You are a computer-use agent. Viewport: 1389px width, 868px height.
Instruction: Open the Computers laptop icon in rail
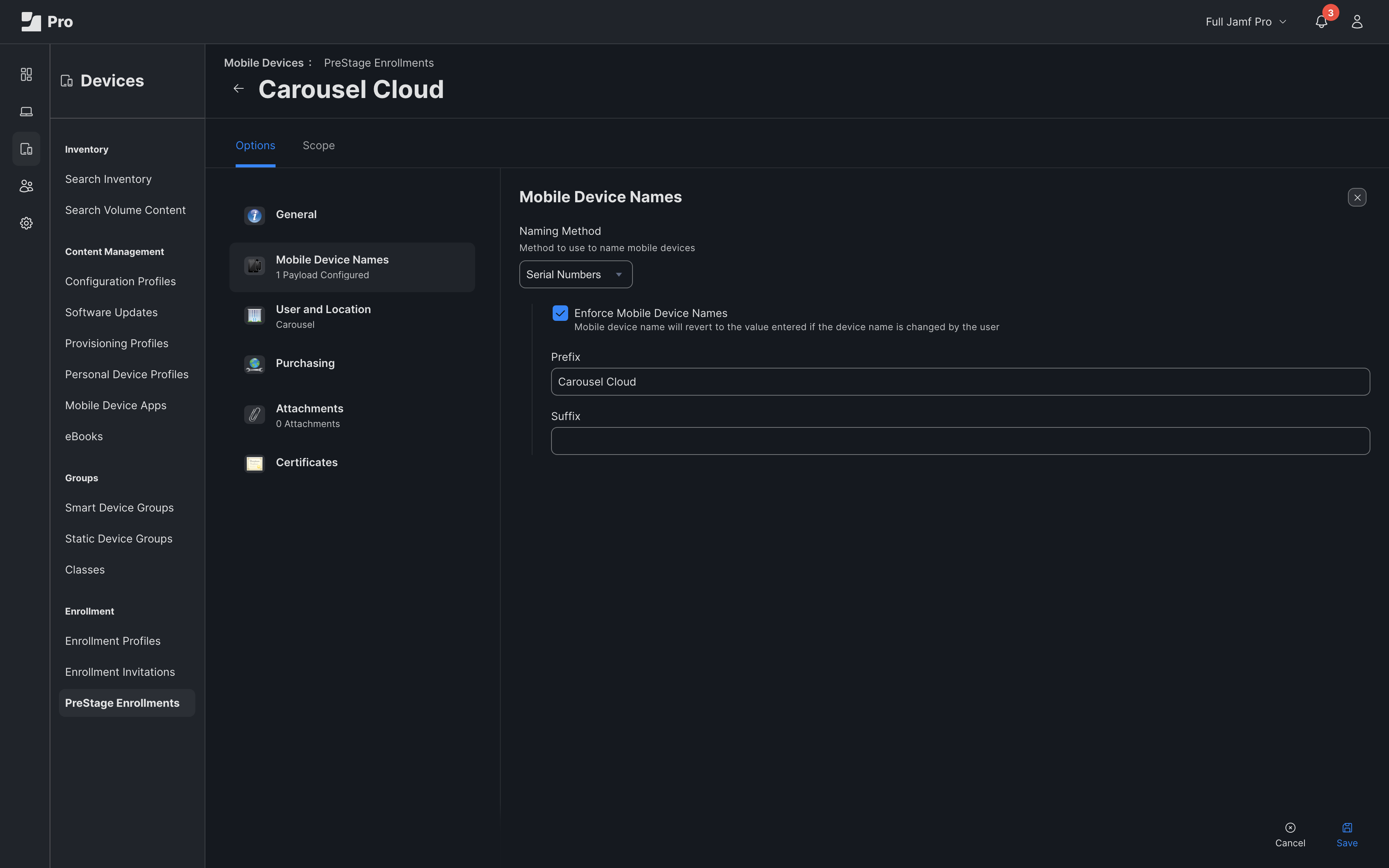26,112
